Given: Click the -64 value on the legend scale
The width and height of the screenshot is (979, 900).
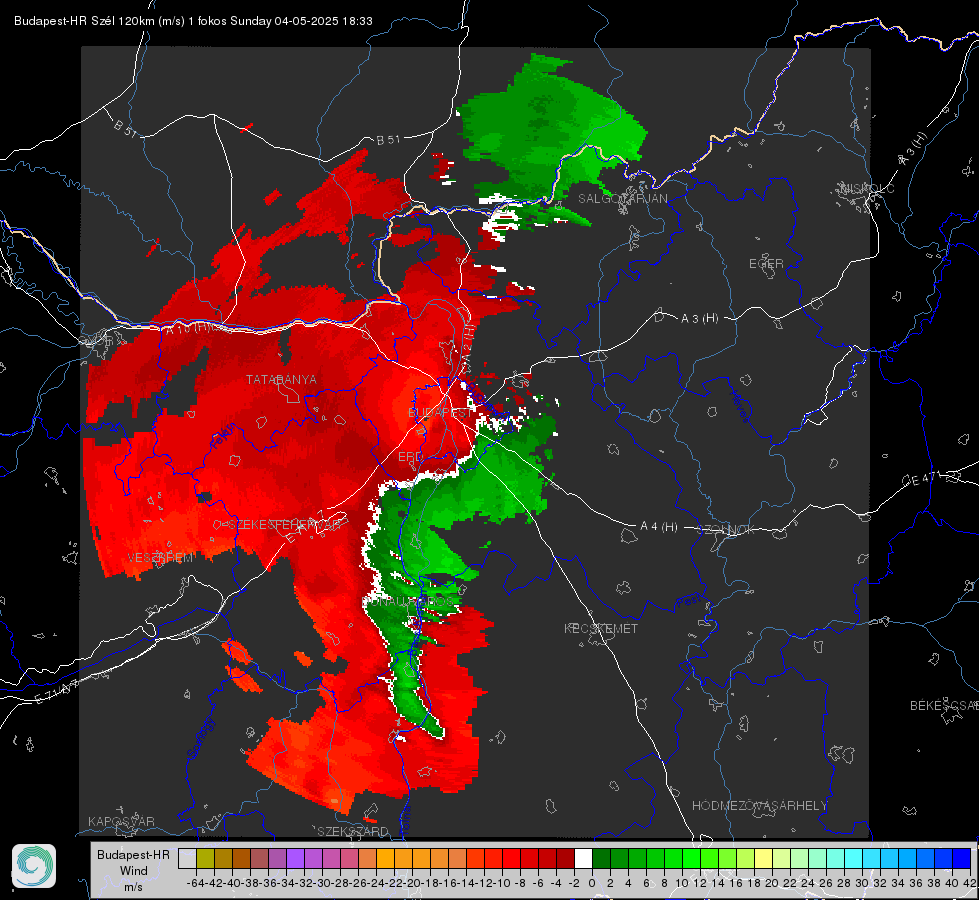Looking at the screenshot, I should [x=196, y=883].
